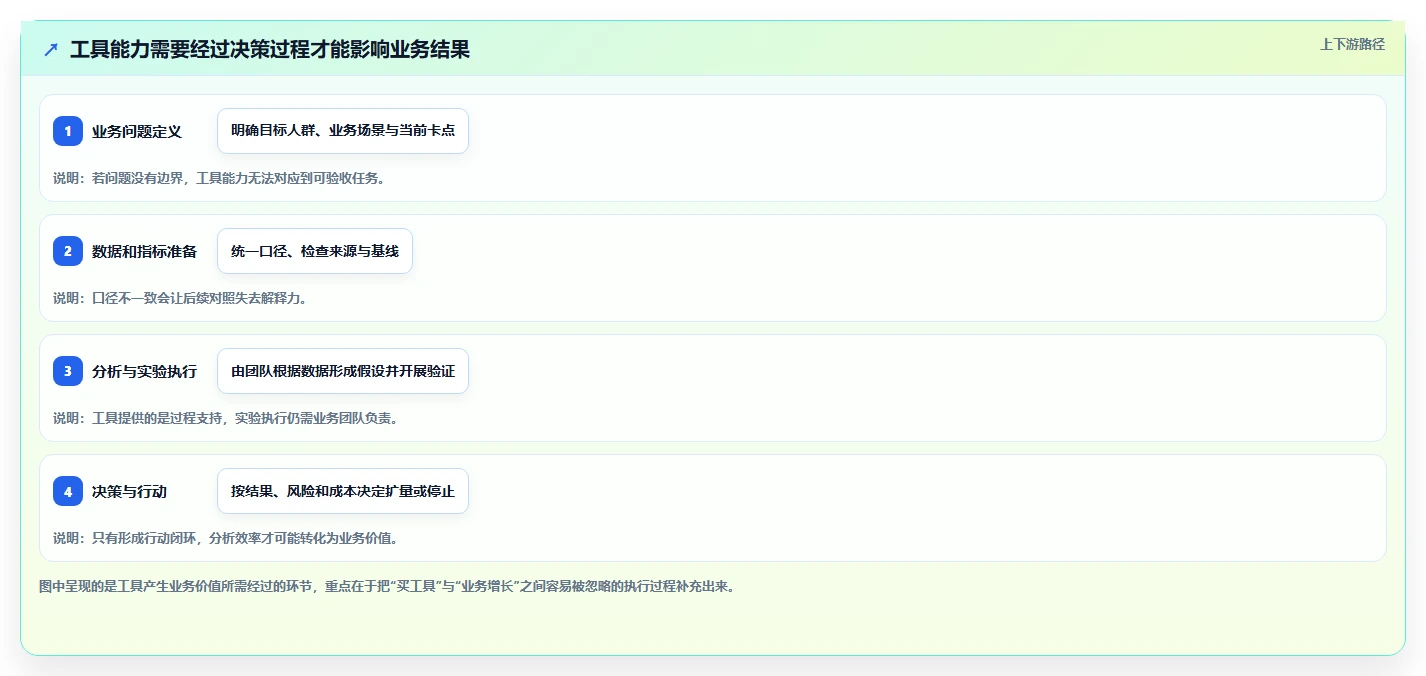The image size is (1426, 676).
Task: Click step number 2 badge
Action: (x=68, y=251)
